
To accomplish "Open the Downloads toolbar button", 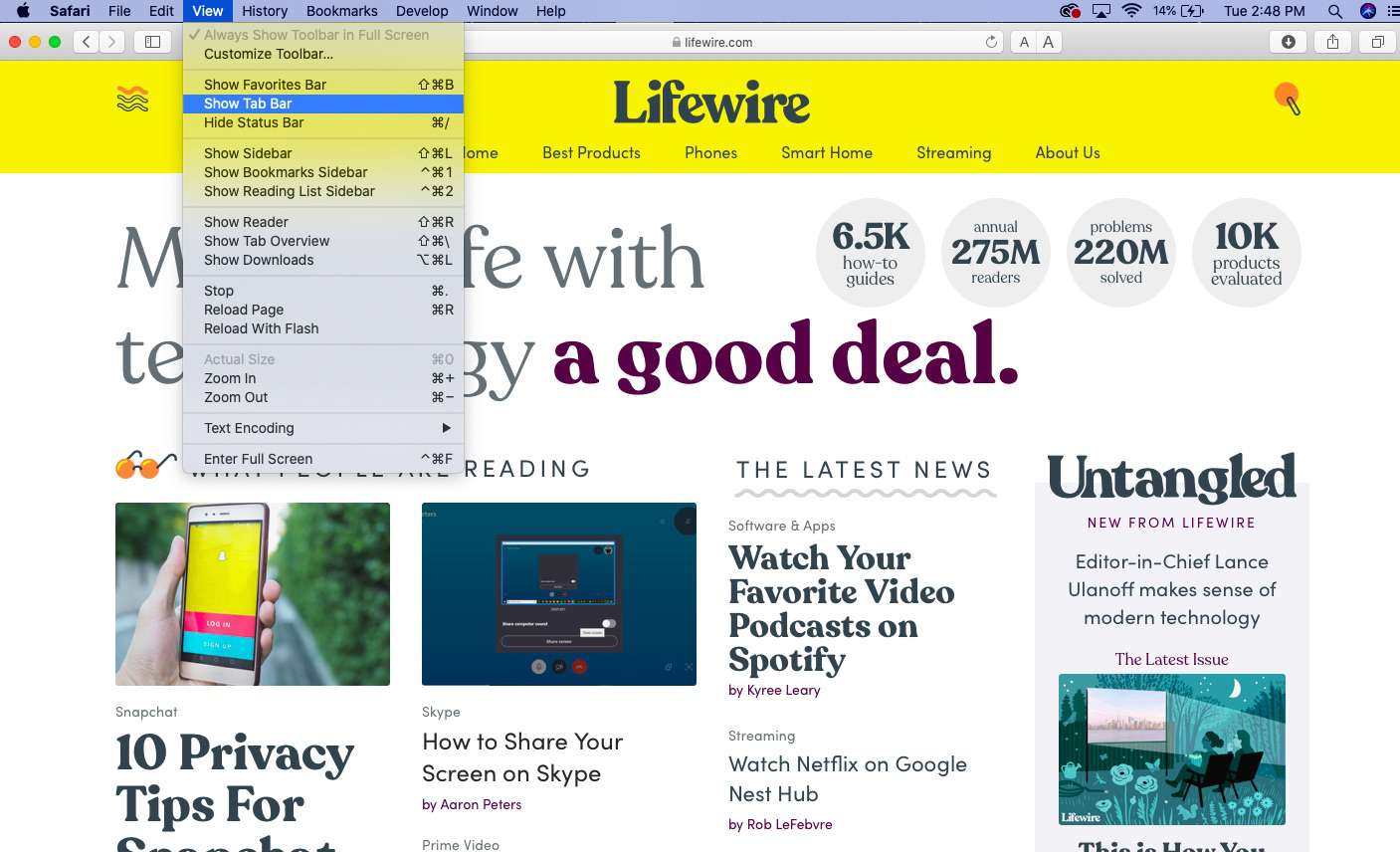I will tap(1288, 42).
